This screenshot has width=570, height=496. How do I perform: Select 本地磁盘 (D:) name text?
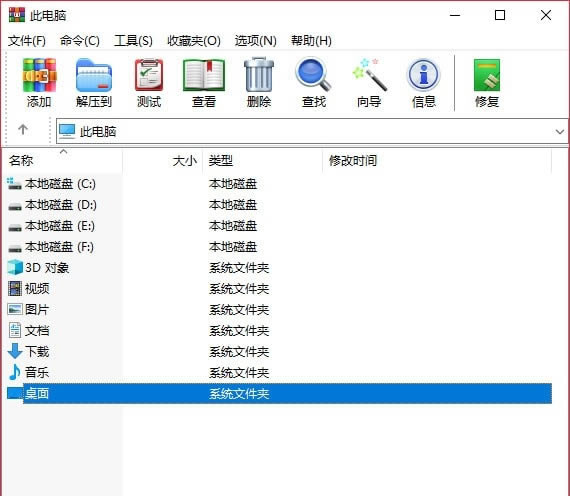pyautogui.click(x=61, y=205)
